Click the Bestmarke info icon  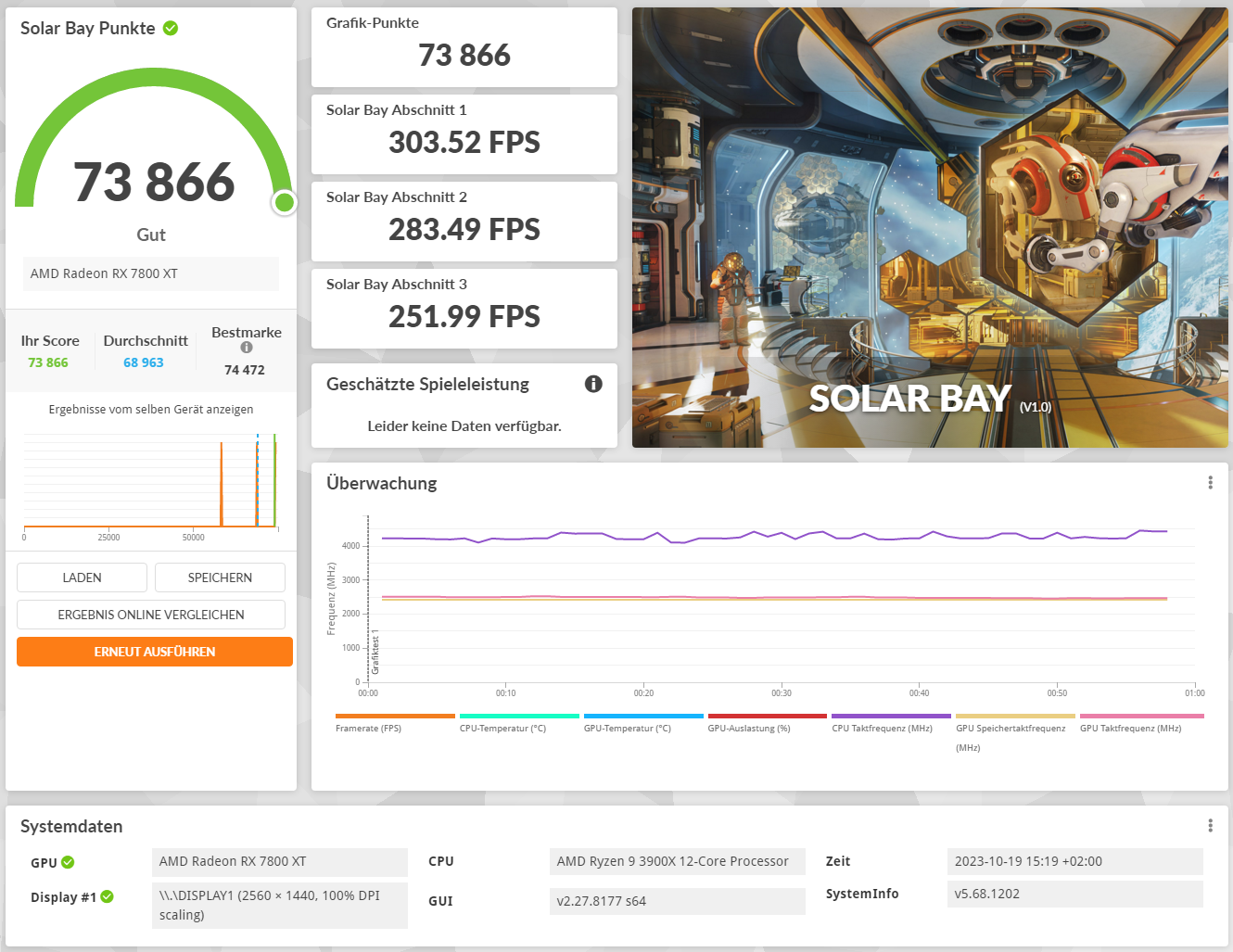(247, 348)
